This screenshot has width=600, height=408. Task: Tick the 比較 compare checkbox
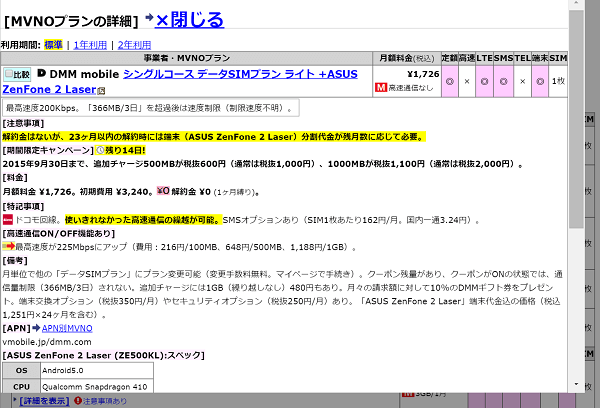9,74
